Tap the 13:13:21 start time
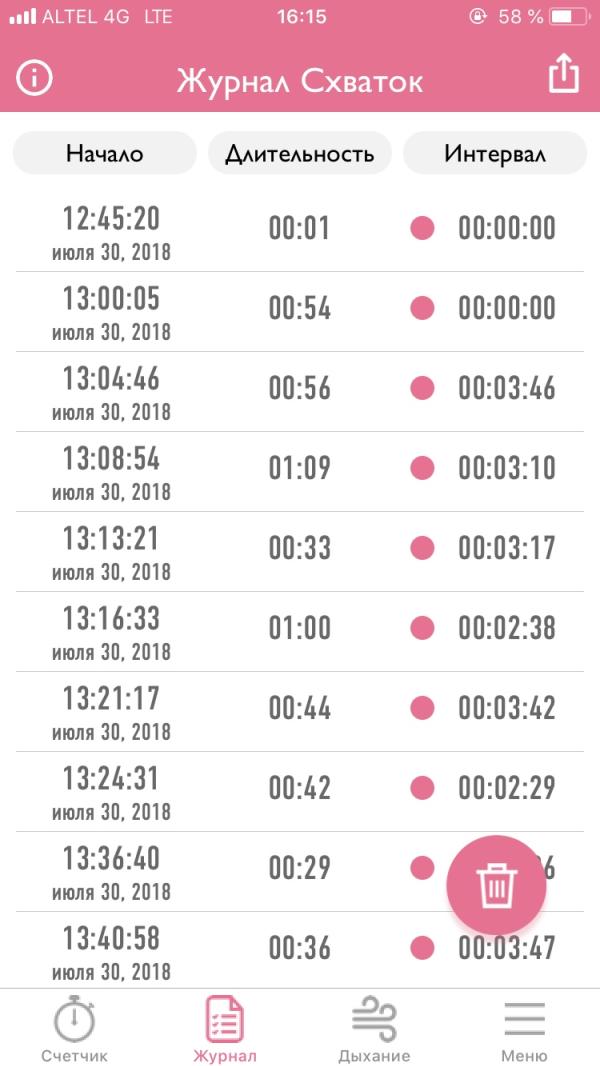The width and height of the screenshot is (600, 1066). (111, 539)
